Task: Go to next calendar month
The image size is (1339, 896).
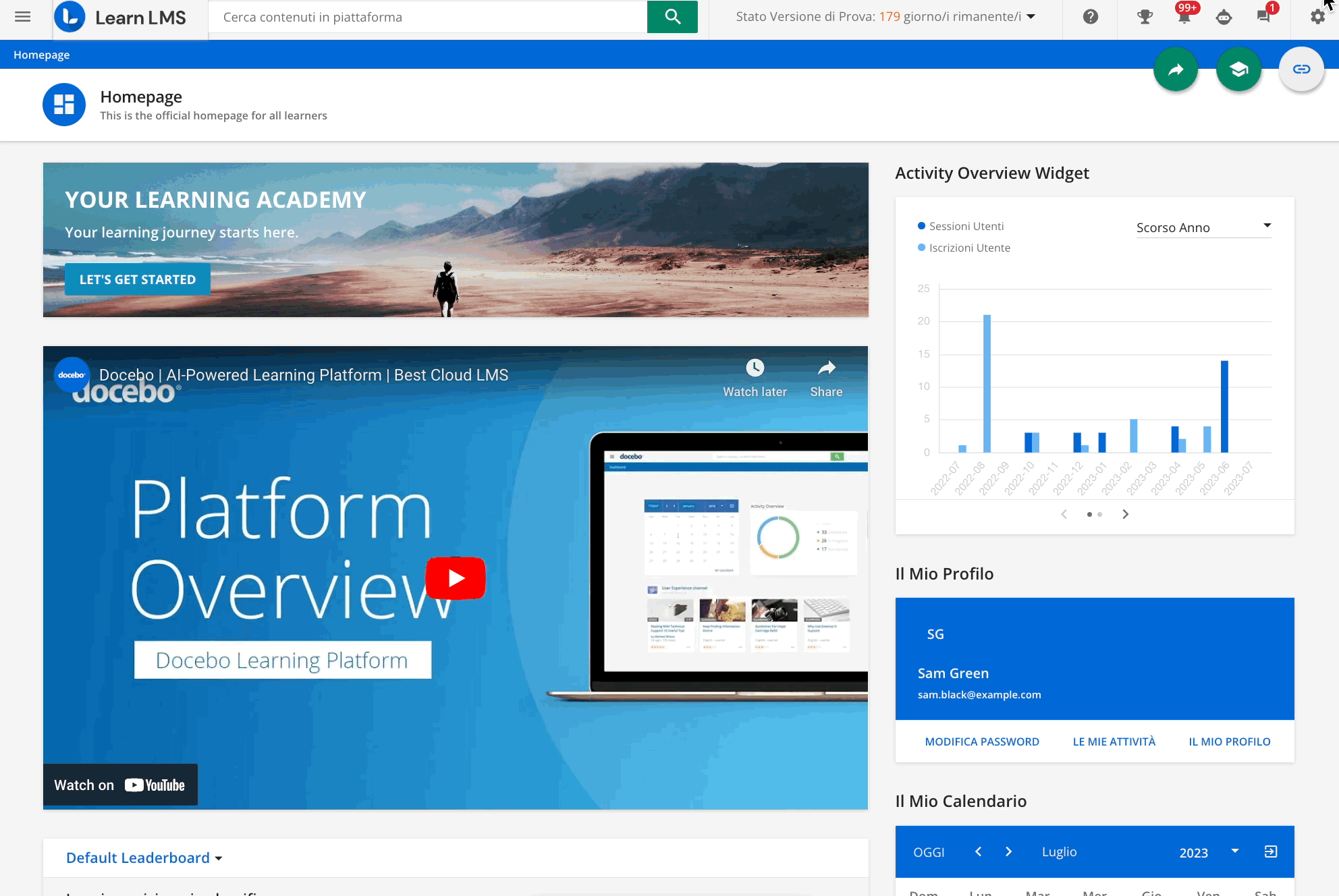Action: (1008, 851)
